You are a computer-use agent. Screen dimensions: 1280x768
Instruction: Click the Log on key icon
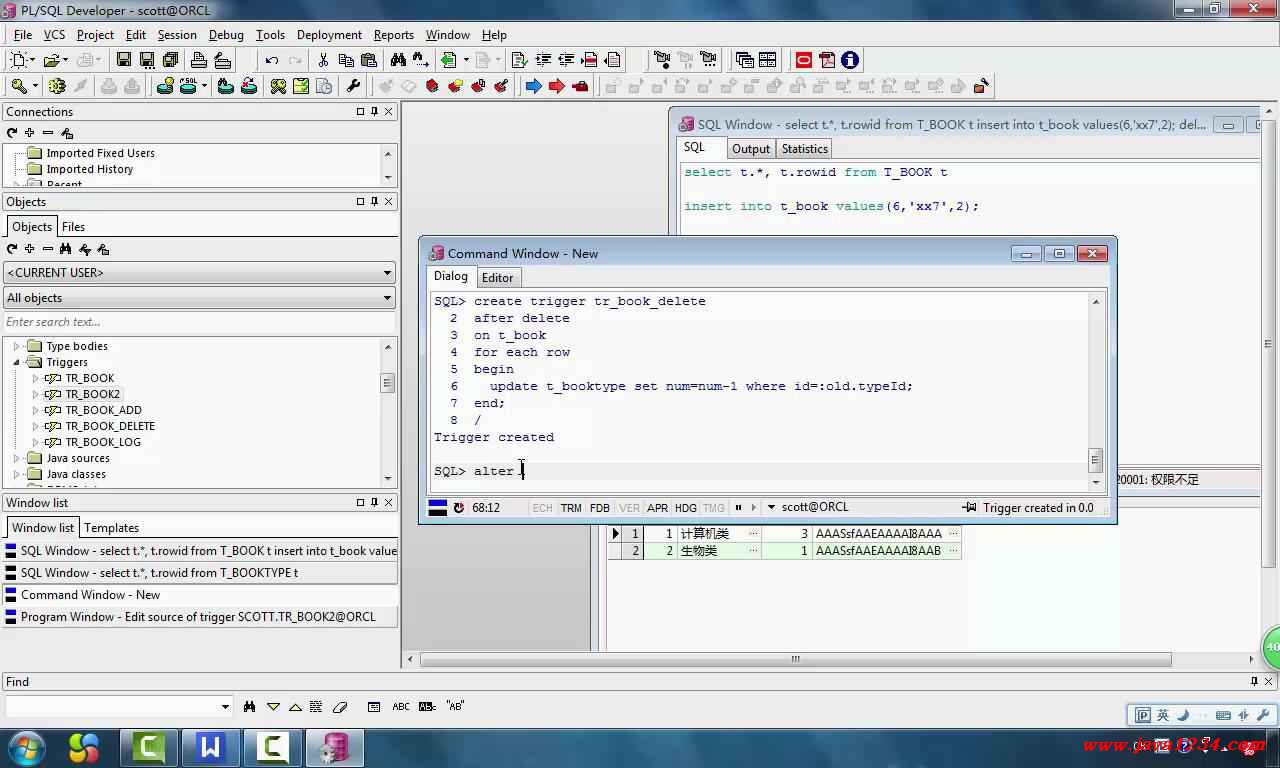coord(18,86)
